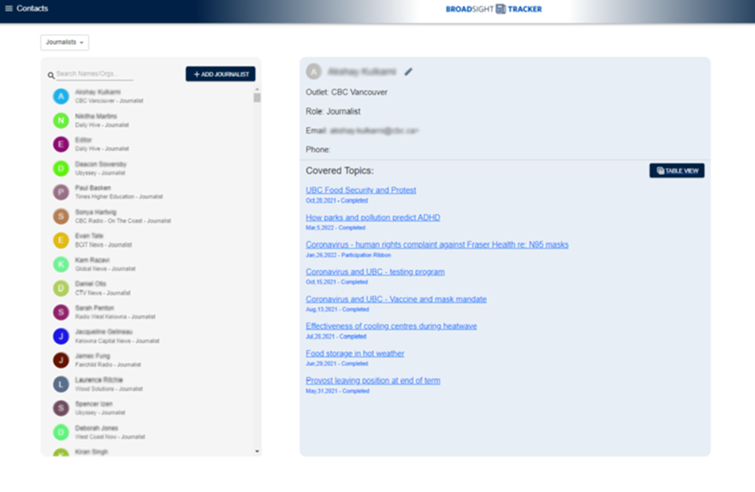755x492 pixels.
Task: Open Vaccine and mask mandate topic
Action: coord(396,299)
